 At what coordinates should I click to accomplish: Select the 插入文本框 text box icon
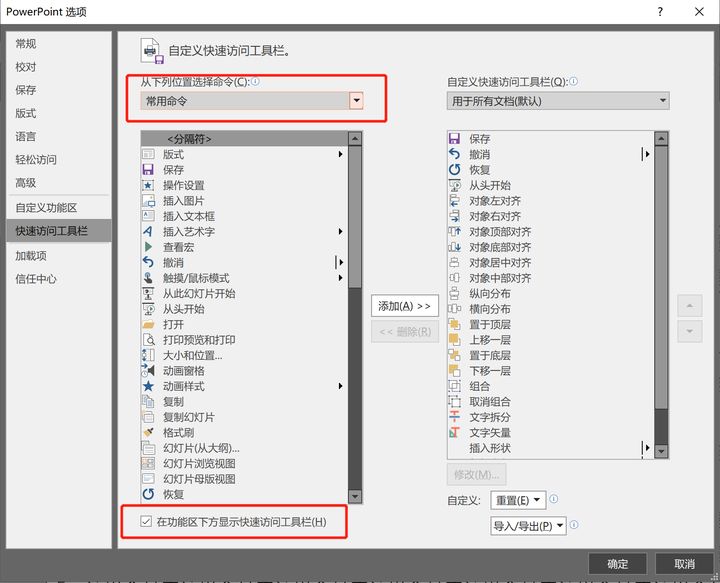[x=148, y=216]
